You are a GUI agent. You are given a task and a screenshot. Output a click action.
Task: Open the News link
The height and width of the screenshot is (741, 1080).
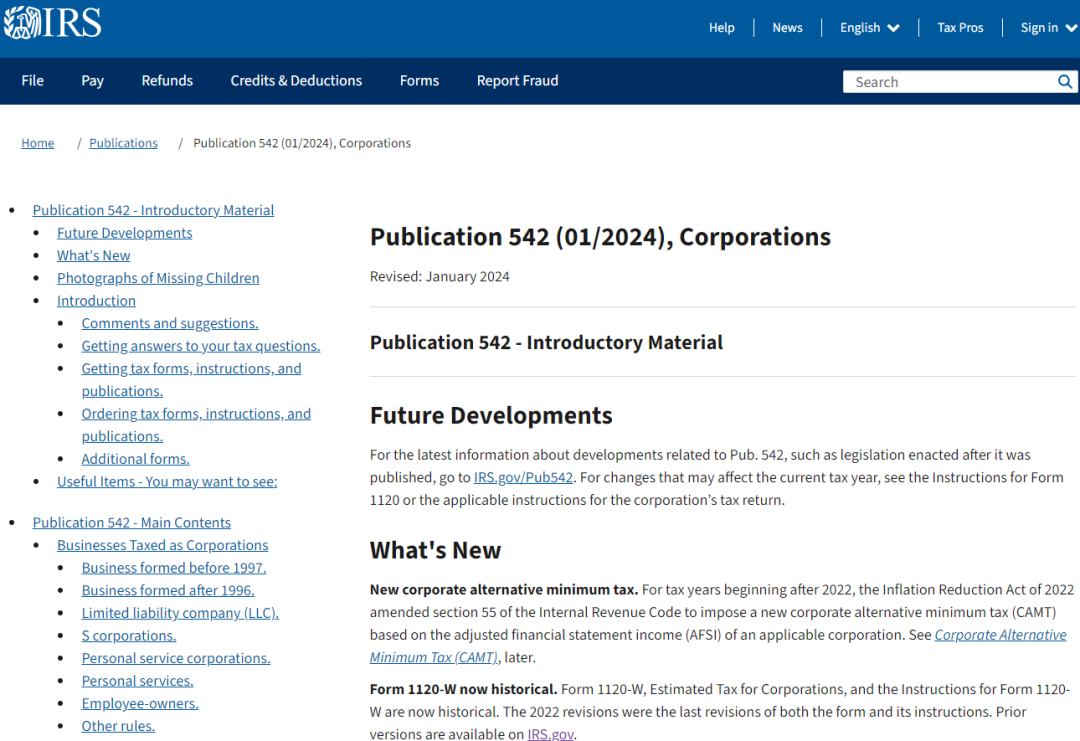(787, 28)
